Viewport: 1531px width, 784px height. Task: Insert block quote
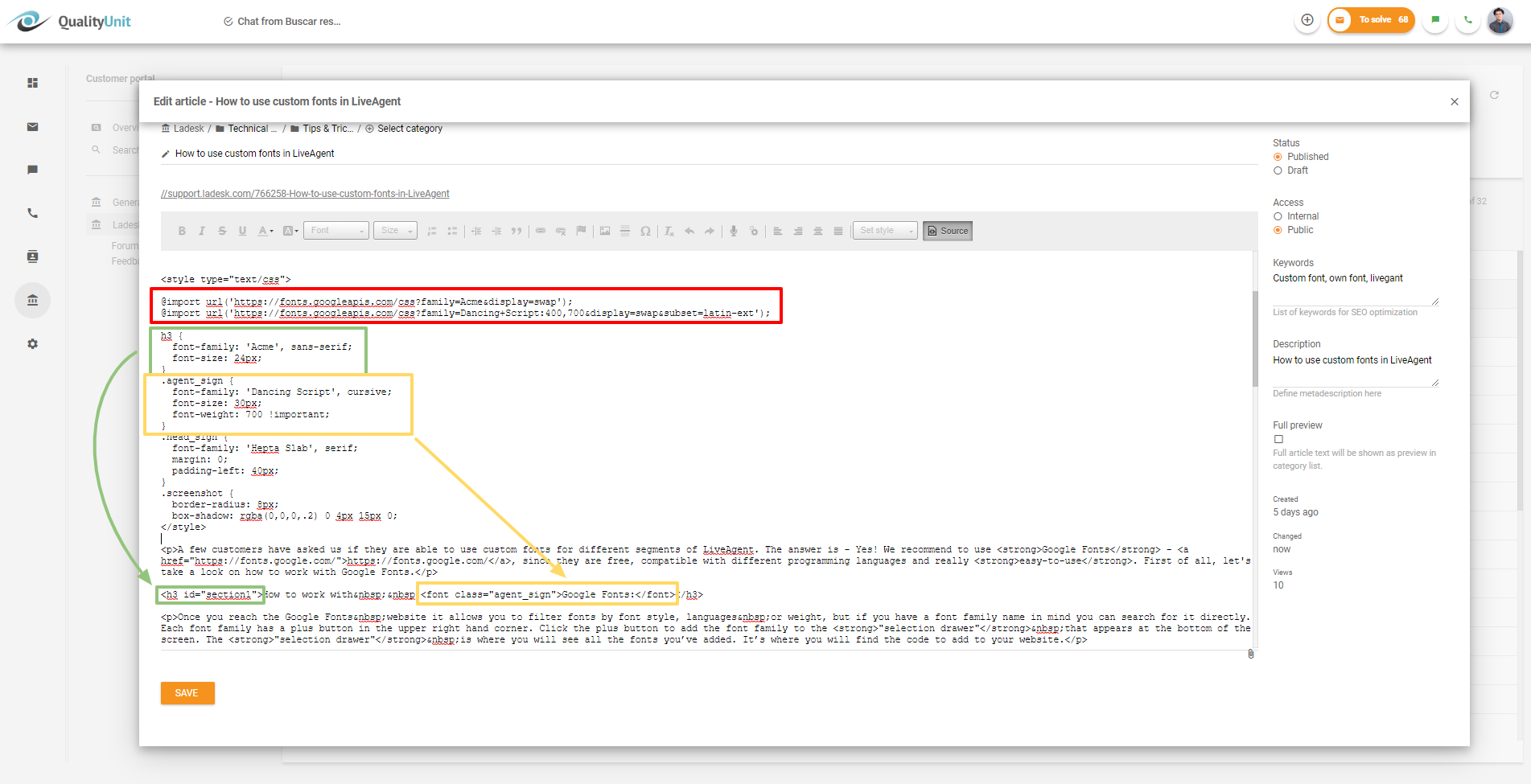coord(517,231)
